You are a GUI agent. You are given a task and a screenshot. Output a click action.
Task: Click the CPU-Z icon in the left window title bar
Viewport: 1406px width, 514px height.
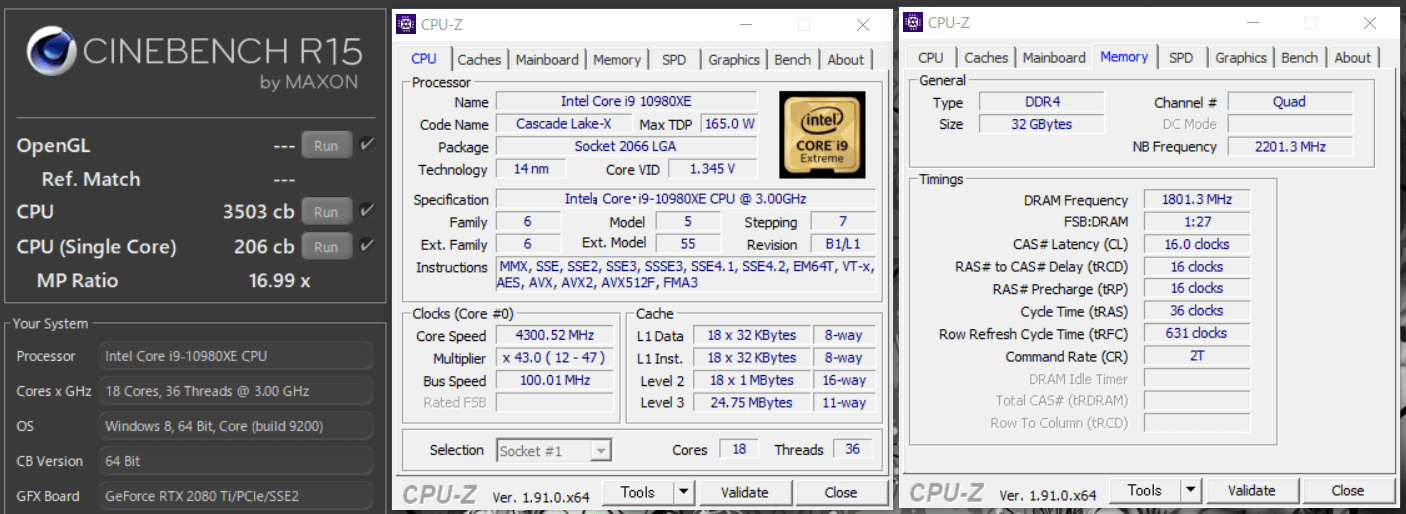[x=405, y=24]
